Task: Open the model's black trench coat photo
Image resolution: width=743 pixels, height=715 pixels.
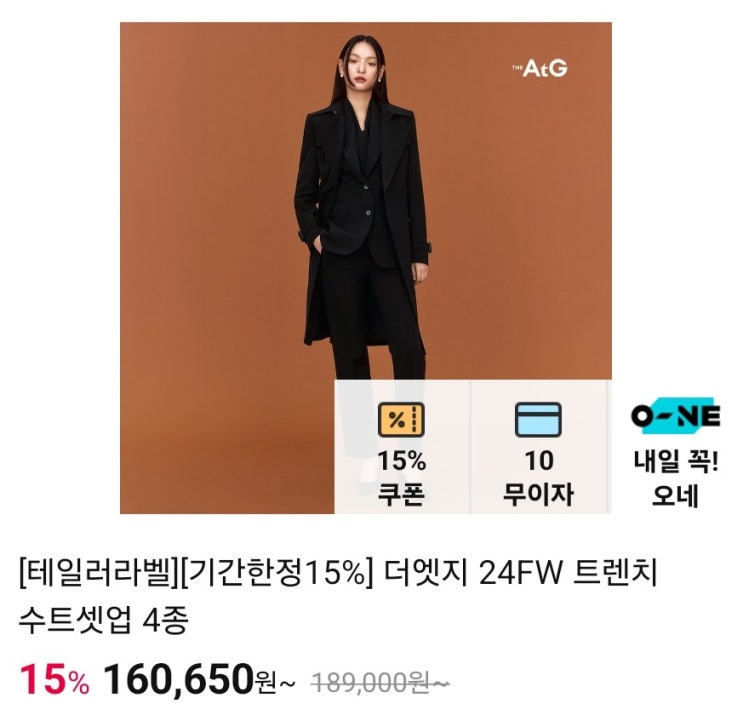Action: [366, 268]
